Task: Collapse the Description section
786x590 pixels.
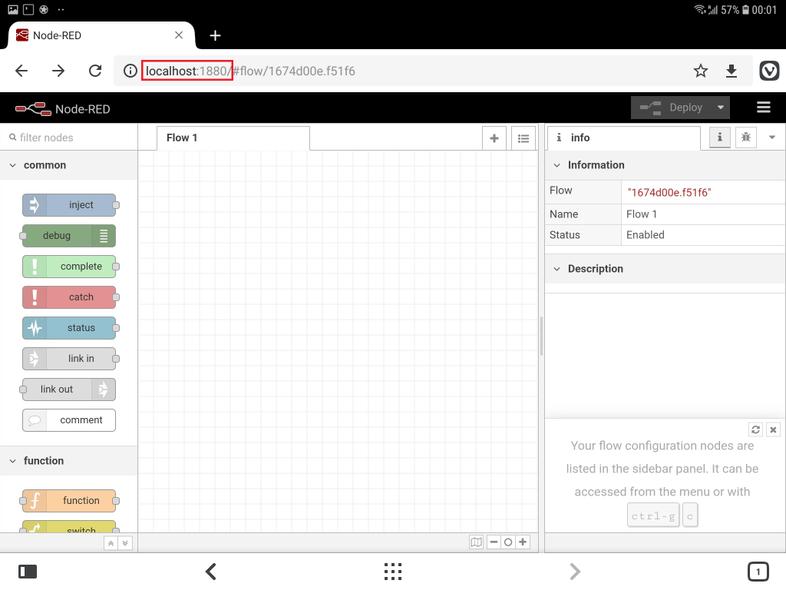Action: coord(557,269)
